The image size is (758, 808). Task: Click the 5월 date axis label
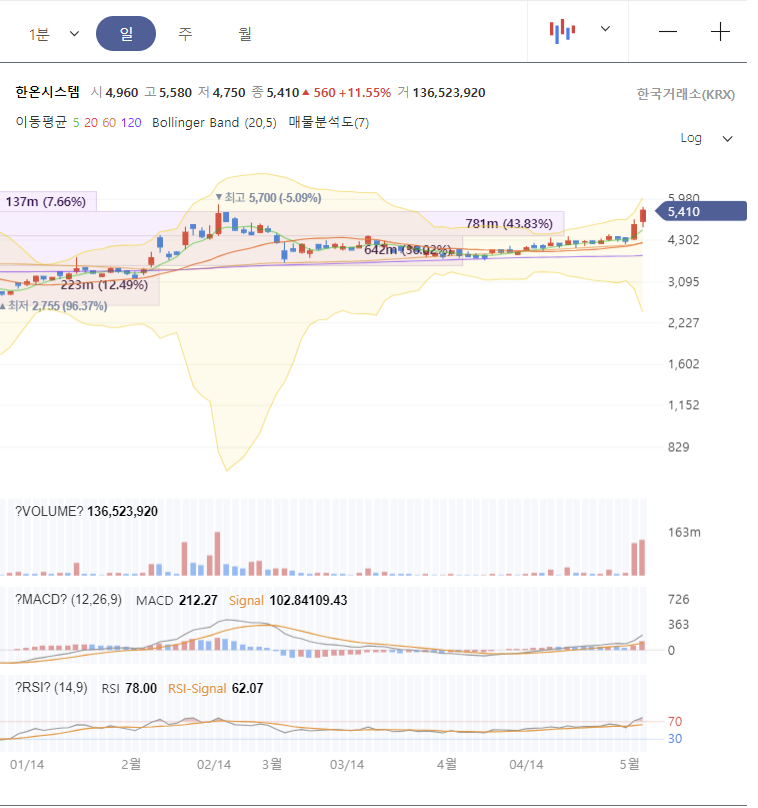point(630,764)
